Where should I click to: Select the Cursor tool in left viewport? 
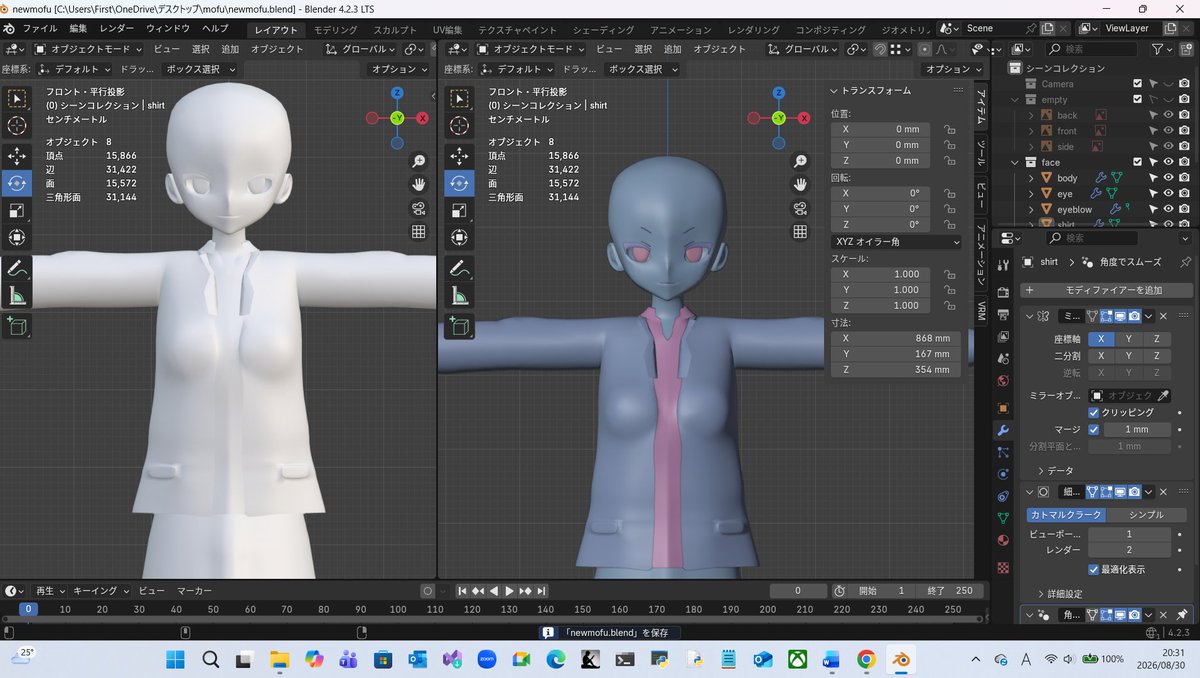tap(17, 125)
